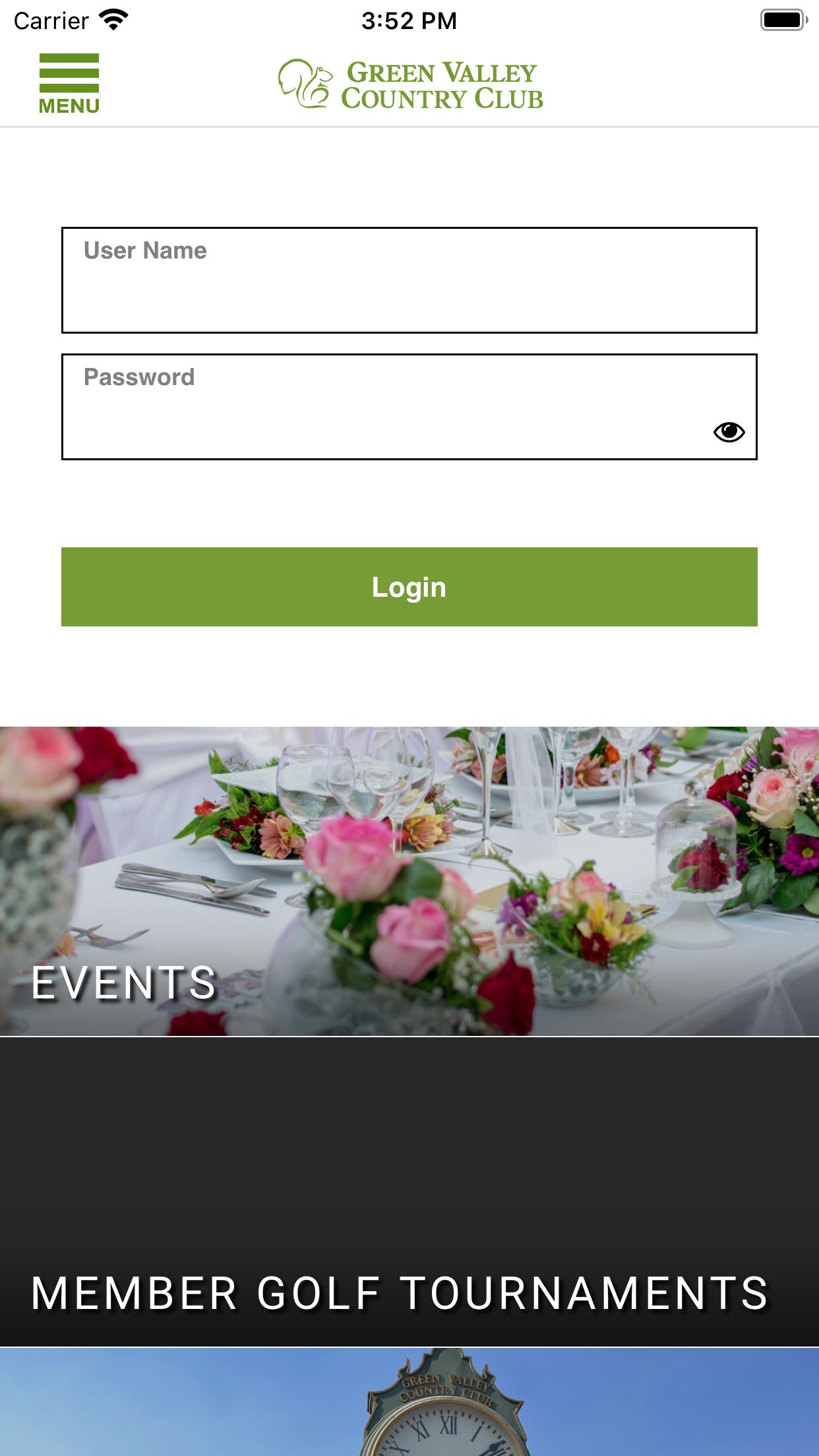Tap the Green Valley Country Club title
Image resolution: width=819 pixels, height=1456 pixels.
[x=442, y=85]
